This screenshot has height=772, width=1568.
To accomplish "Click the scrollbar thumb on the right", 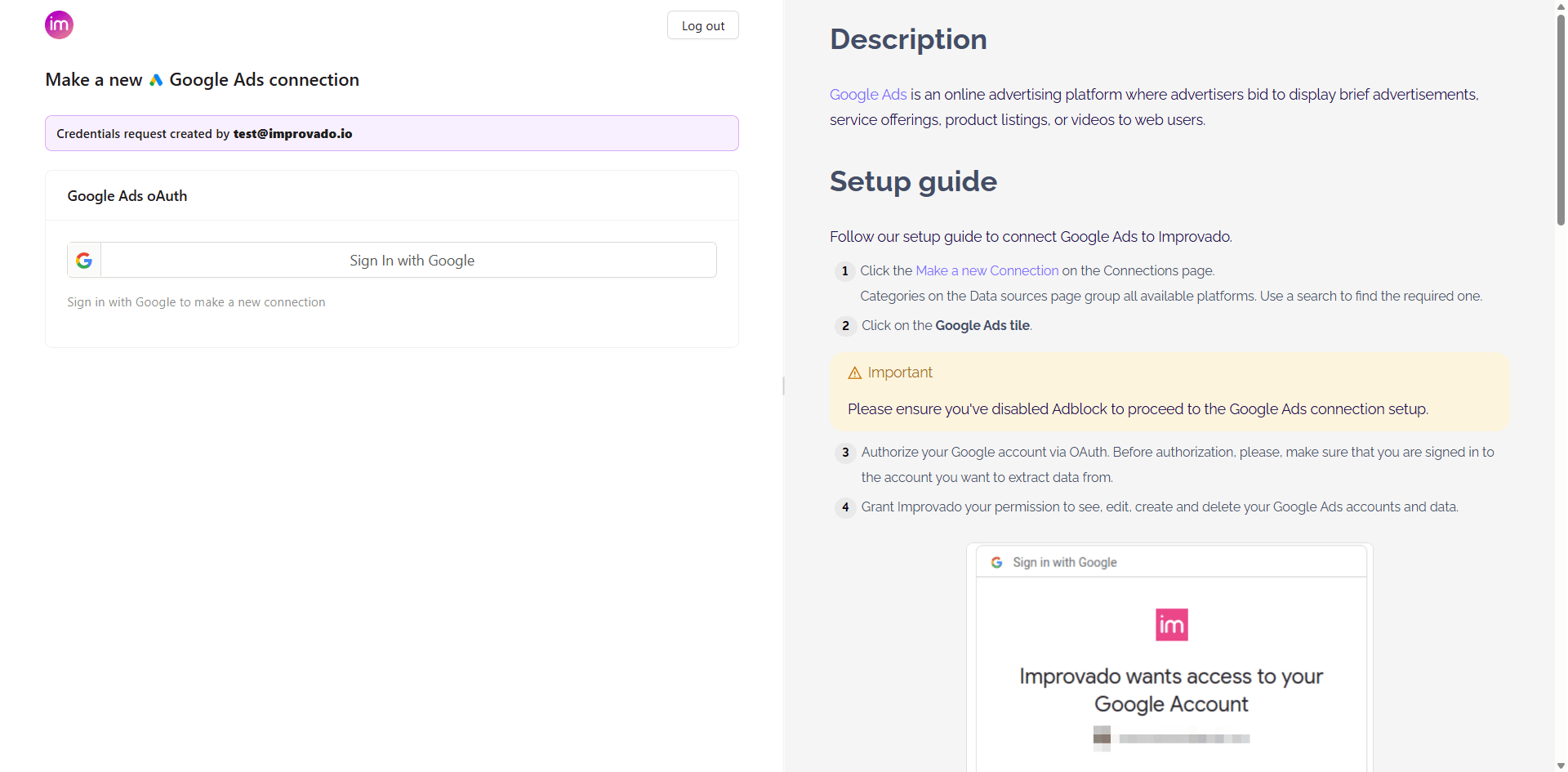I will click(1561, 118).
